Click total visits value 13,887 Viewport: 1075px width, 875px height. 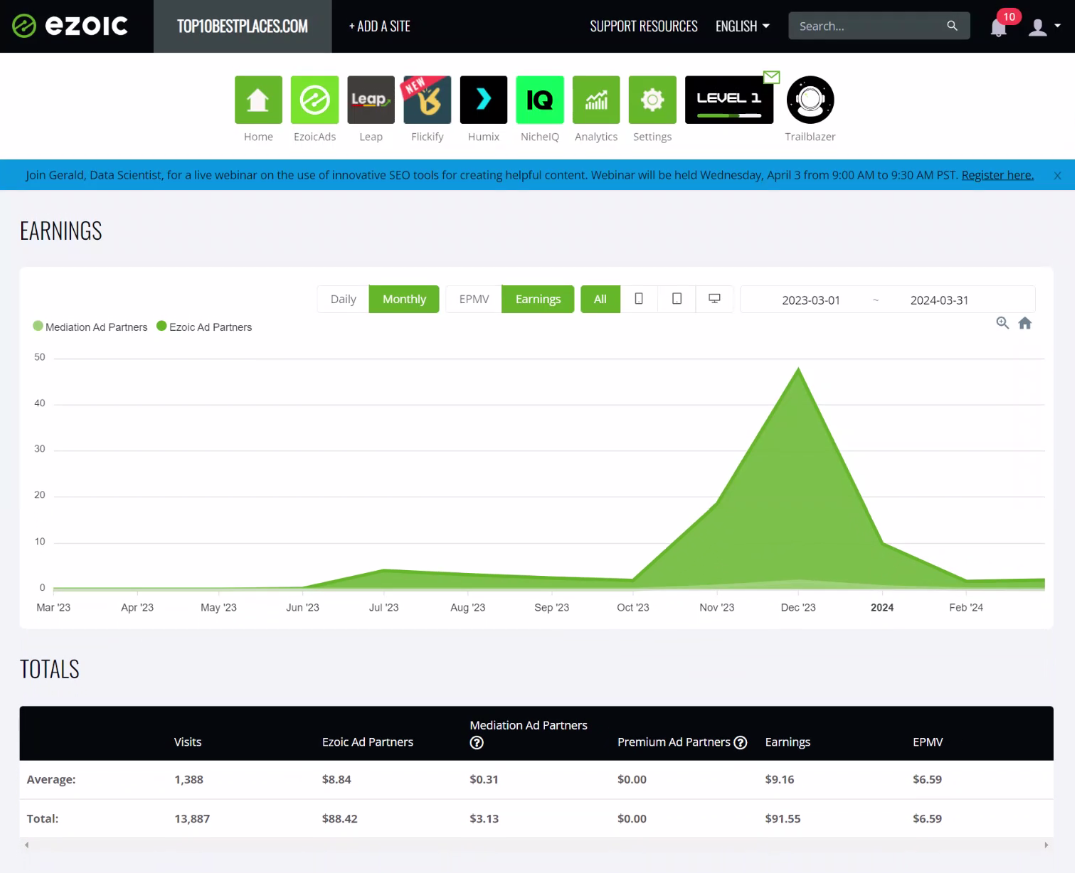coord(192,819)
